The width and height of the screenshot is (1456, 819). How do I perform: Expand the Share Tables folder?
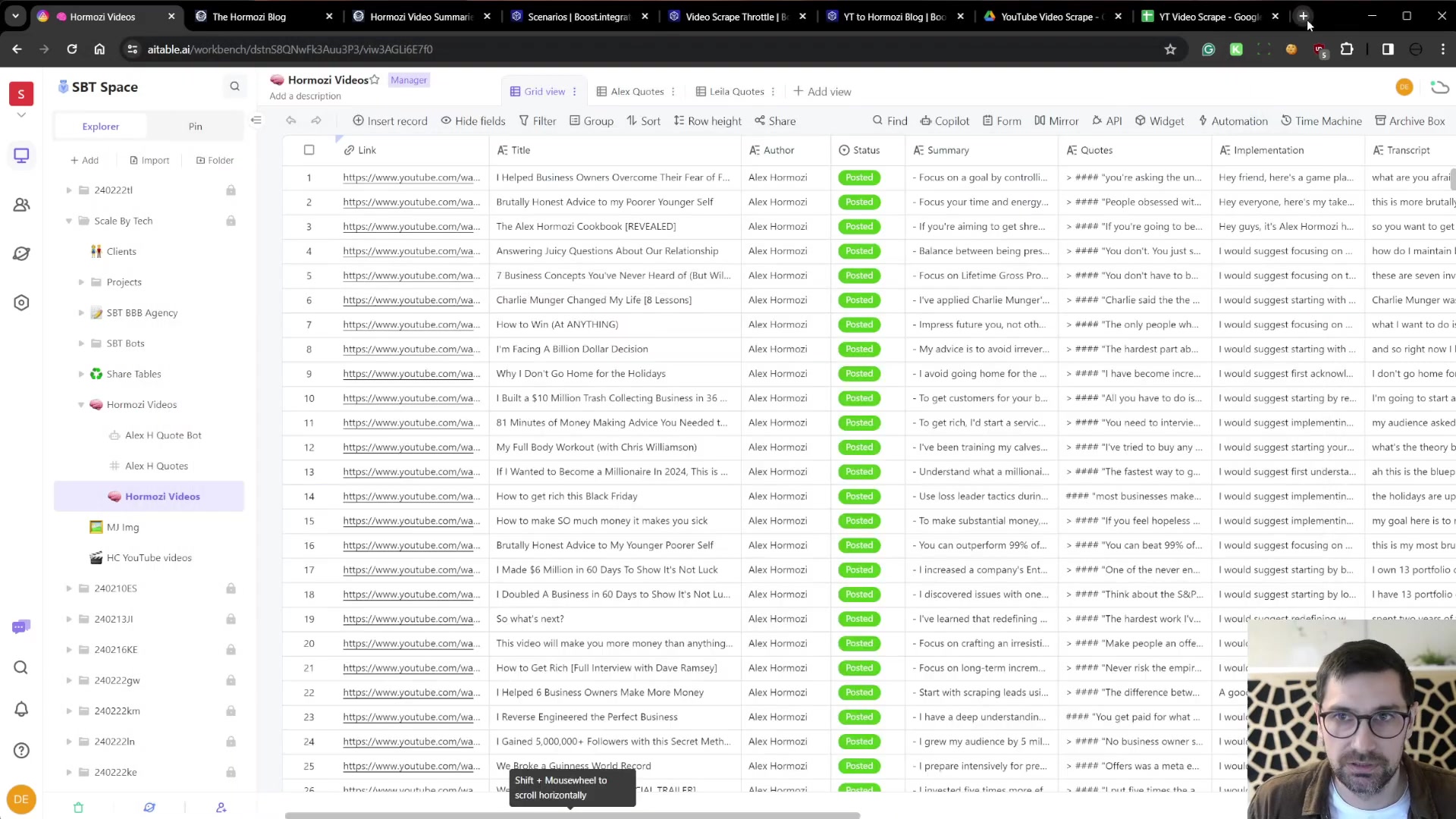[x=81, y=374]
